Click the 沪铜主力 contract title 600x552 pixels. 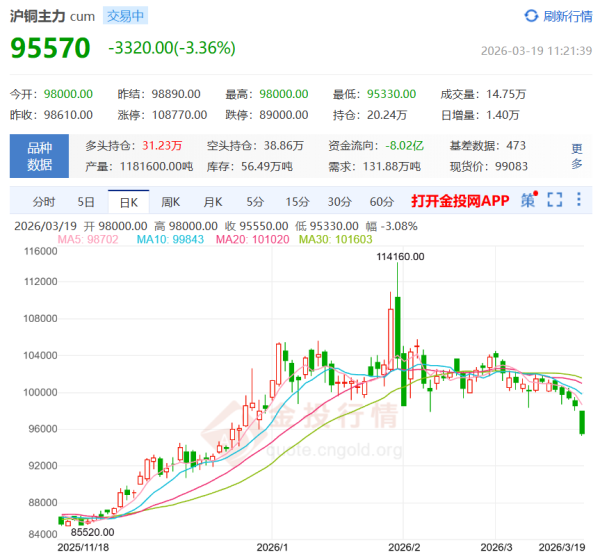tap(38, 16)
